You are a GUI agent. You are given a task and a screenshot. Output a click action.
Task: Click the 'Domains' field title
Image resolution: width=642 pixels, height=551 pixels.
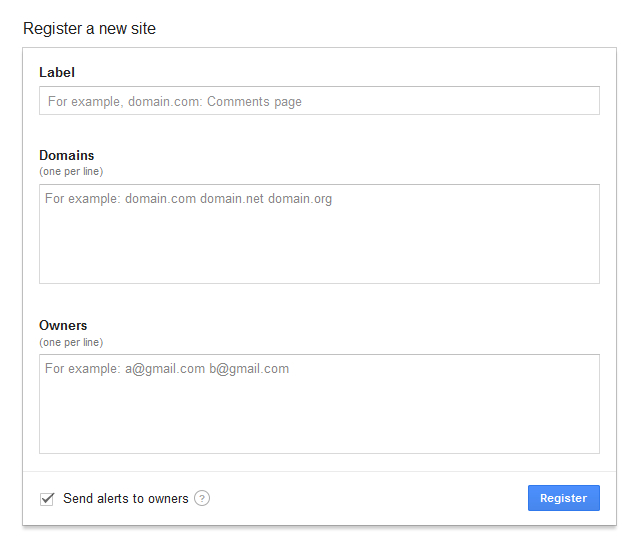coord(67,156)
